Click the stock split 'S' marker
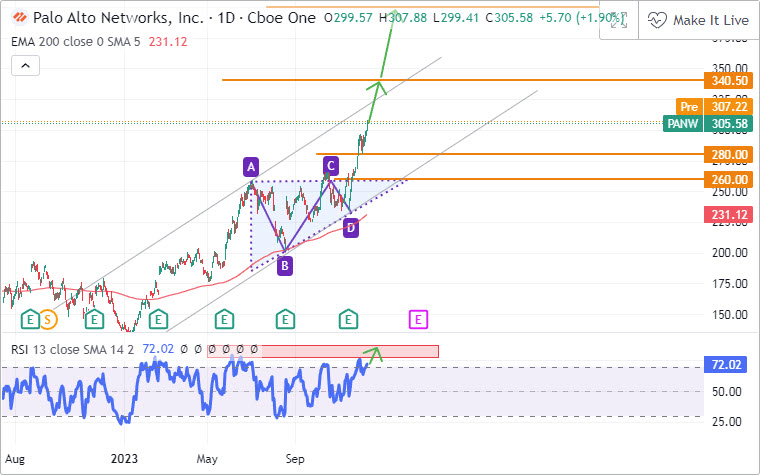Viewport: 760px width, 475px height. coord(48,320)
